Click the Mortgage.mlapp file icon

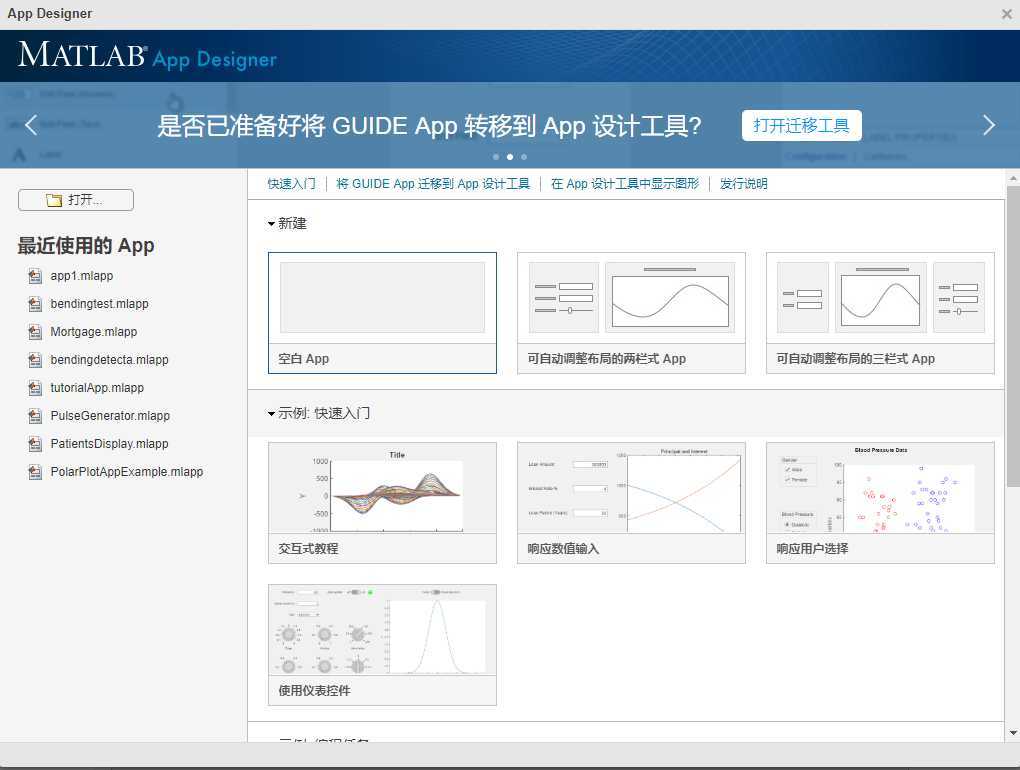point(35,332)
